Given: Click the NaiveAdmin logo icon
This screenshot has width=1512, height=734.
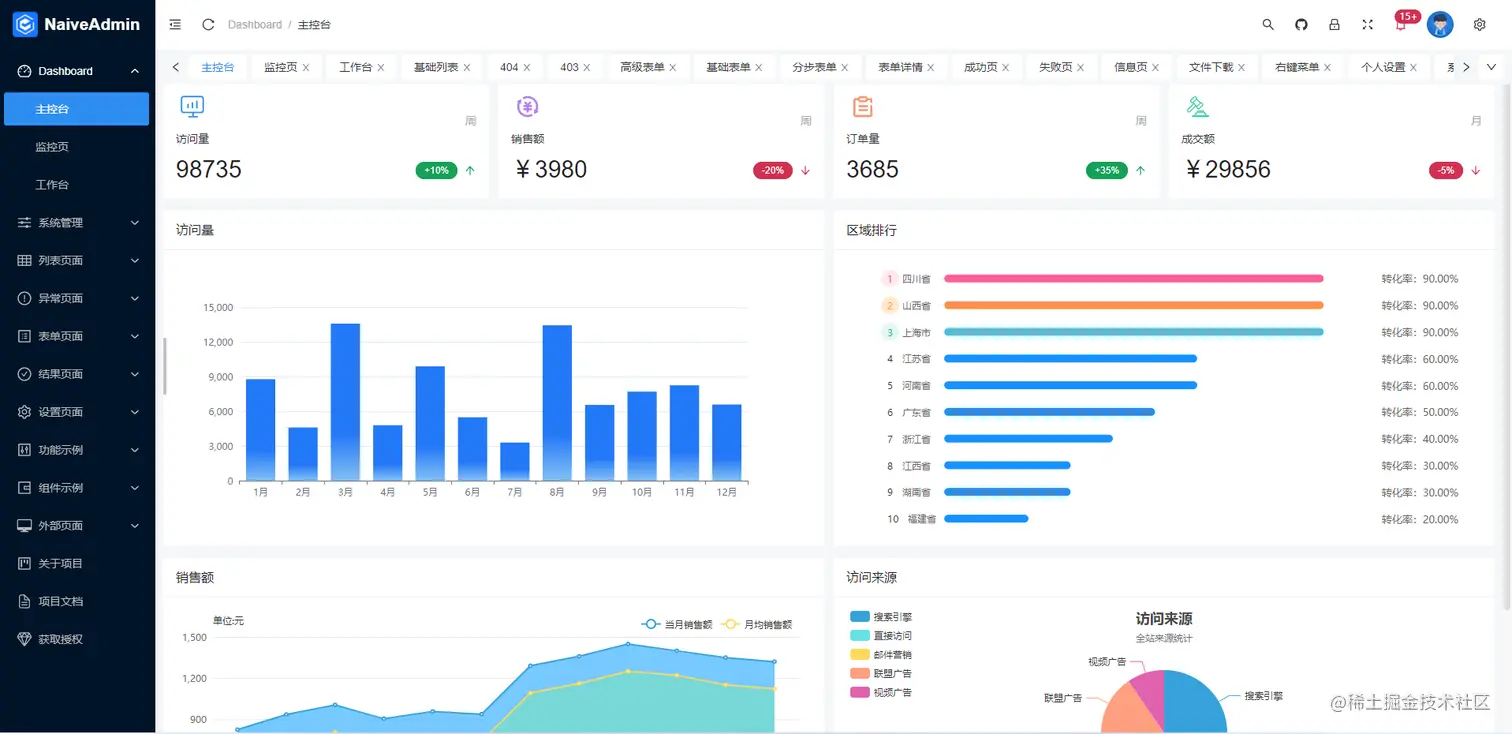Looking at the screenshot, I should pyautogui.click(x=24, y=24).
